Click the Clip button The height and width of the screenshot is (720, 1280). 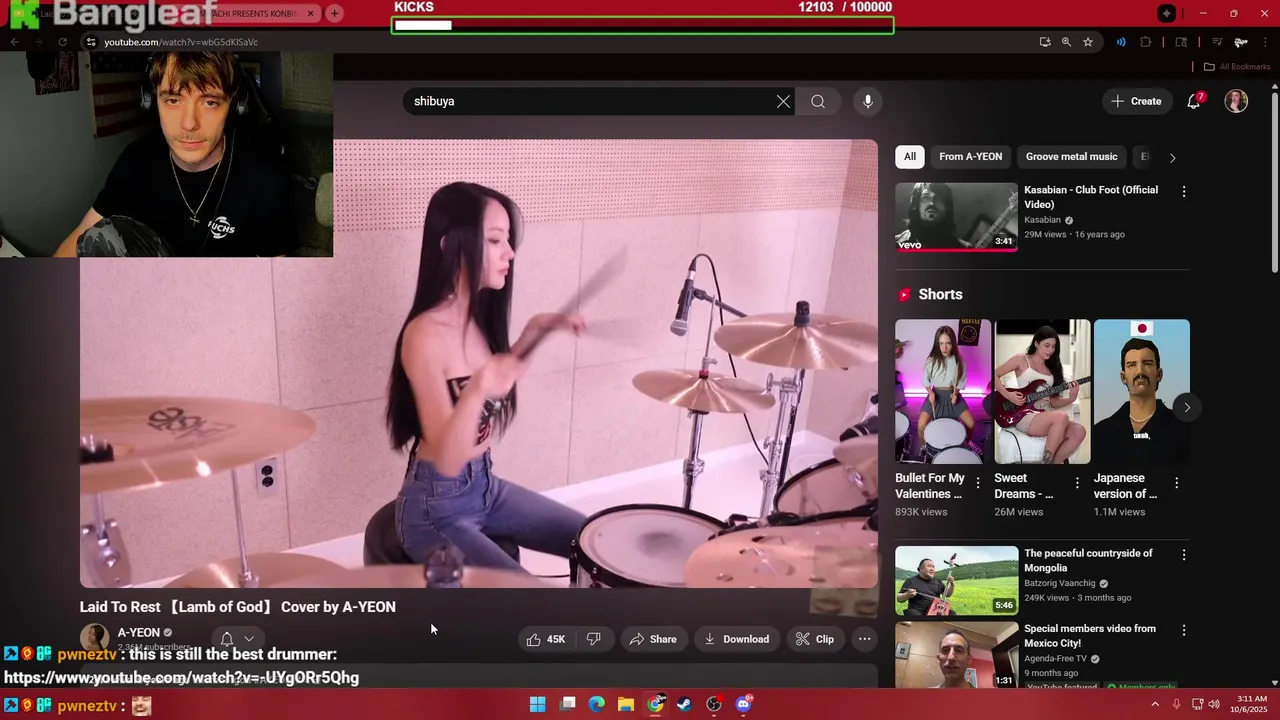pos(814,639)
